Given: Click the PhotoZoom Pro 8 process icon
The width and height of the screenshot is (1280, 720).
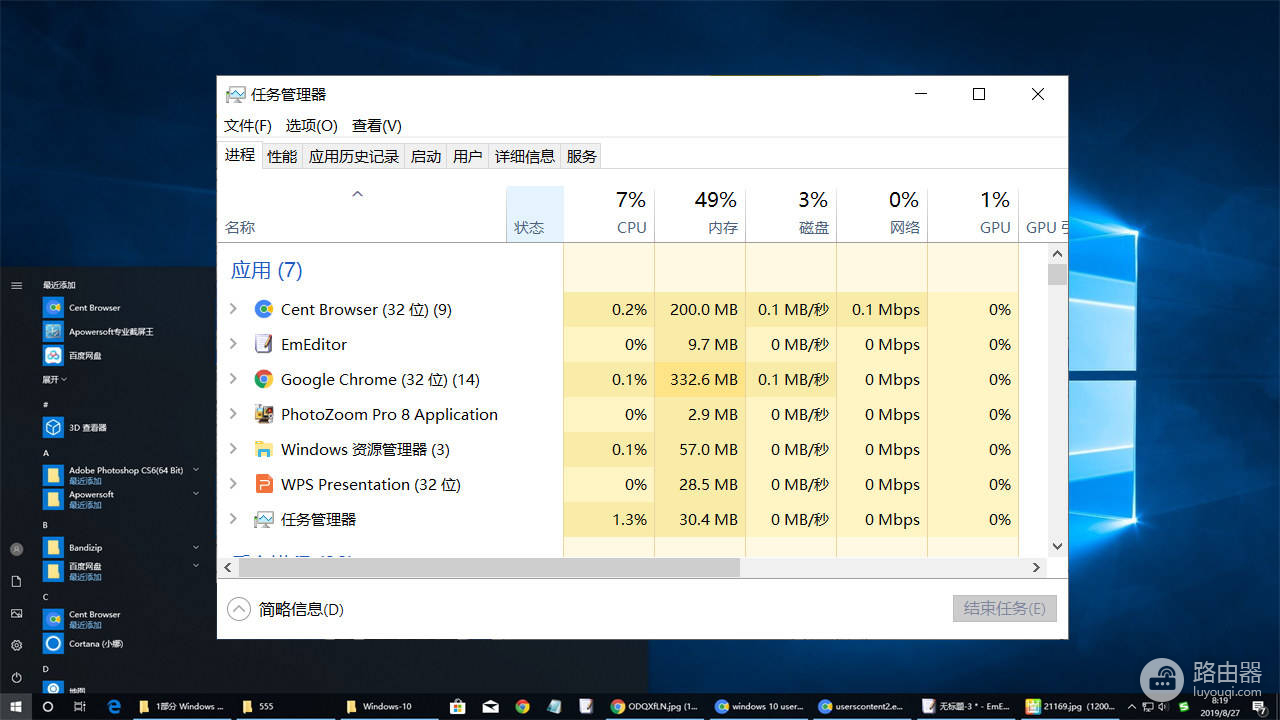Looking at the screenshot, I should tap(264, 414).
